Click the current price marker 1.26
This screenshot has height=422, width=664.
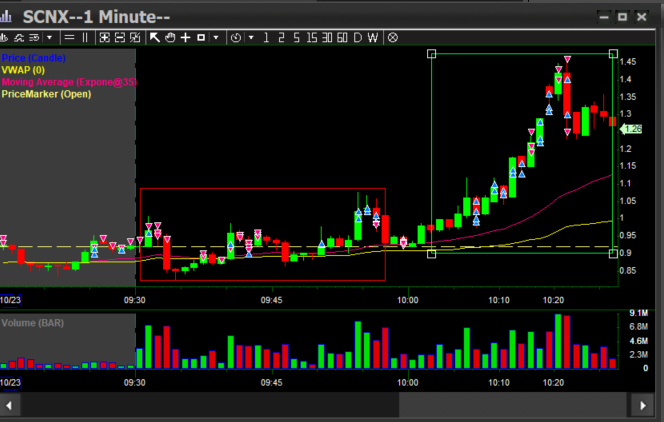click(631, 129)
